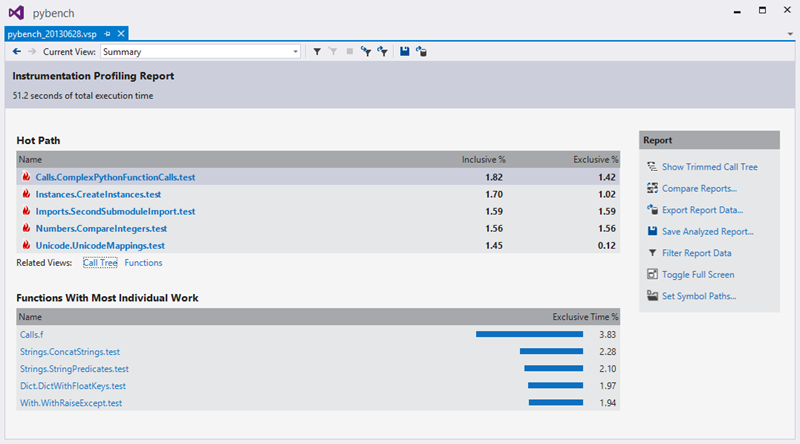Image resolution: width=800 pixels, height=444 pixels.
Task: Click the Set Symbol Paths link
Action: point(699,296)
